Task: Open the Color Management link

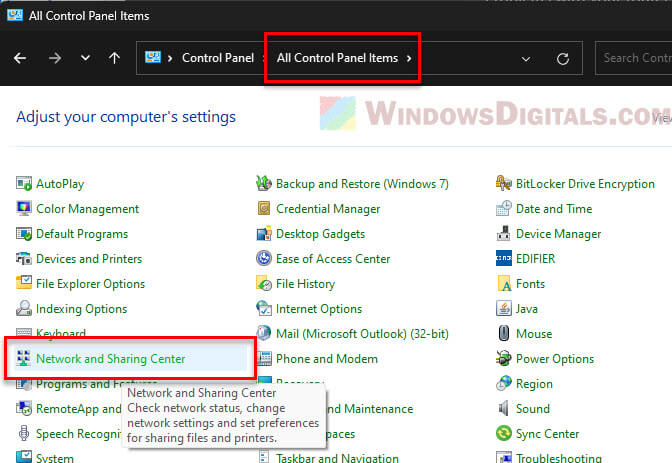Action: tap(87, 209)
